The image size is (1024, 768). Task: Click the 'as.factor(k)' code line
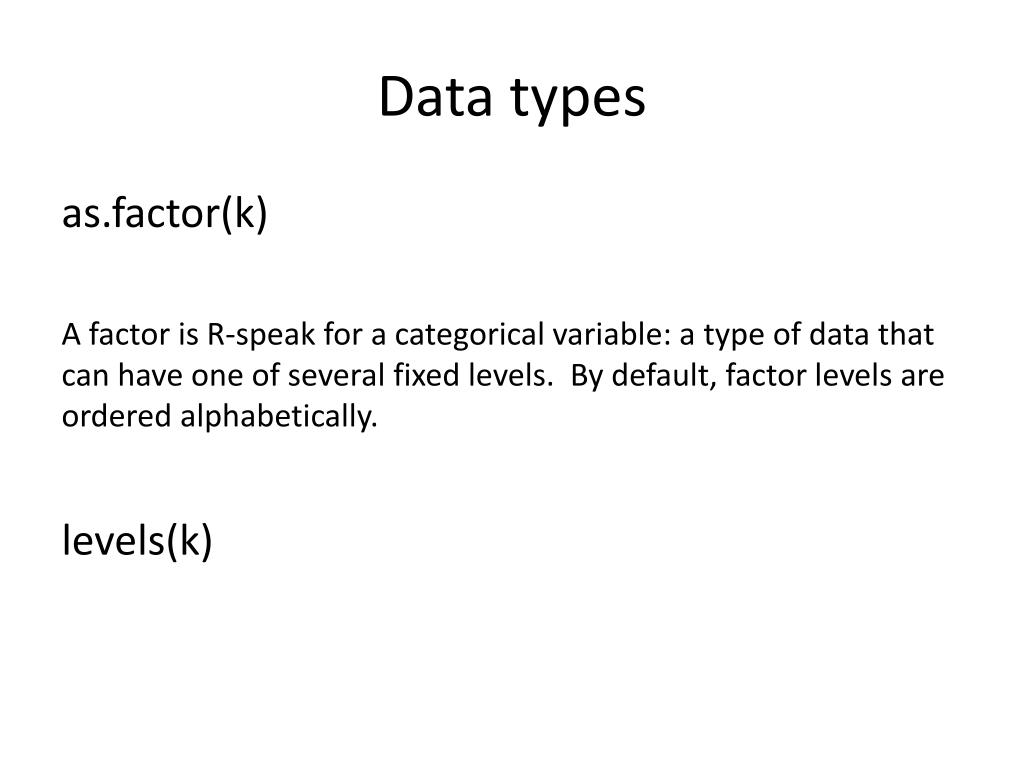pos(165,213)
